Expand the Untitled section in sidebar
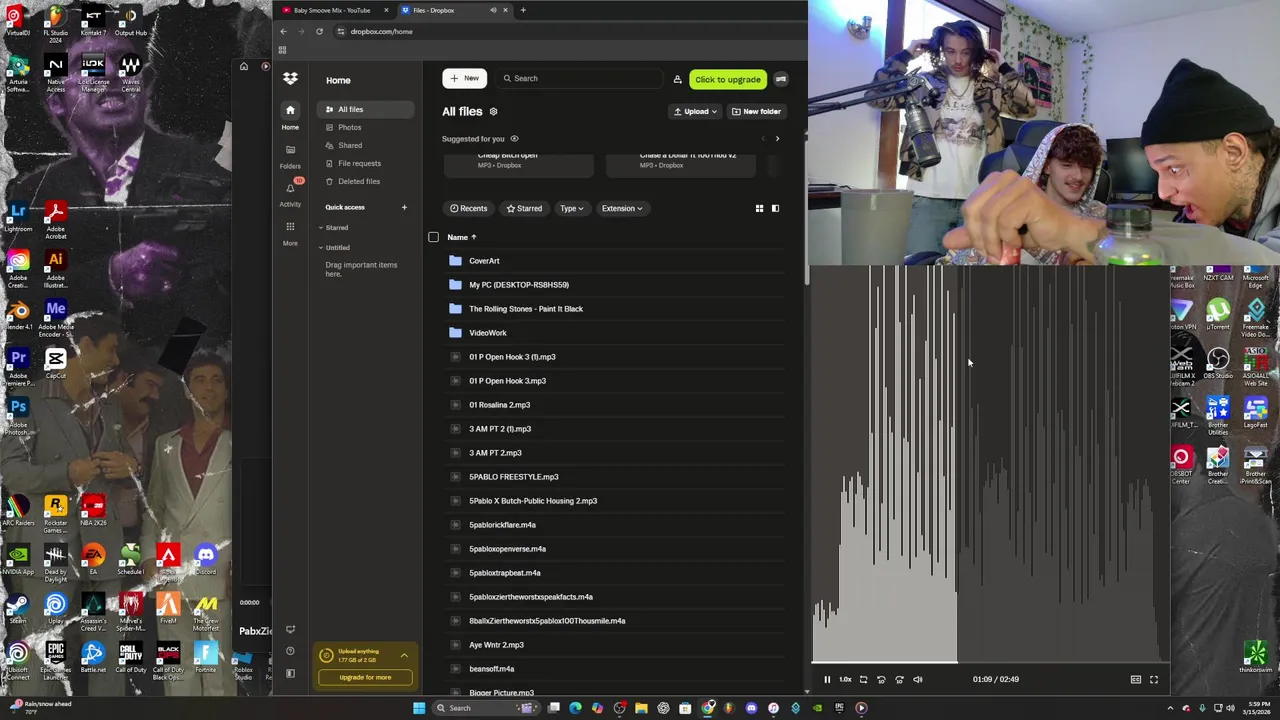The height and width of the screenshot is (720, 1280). point(321,248)
